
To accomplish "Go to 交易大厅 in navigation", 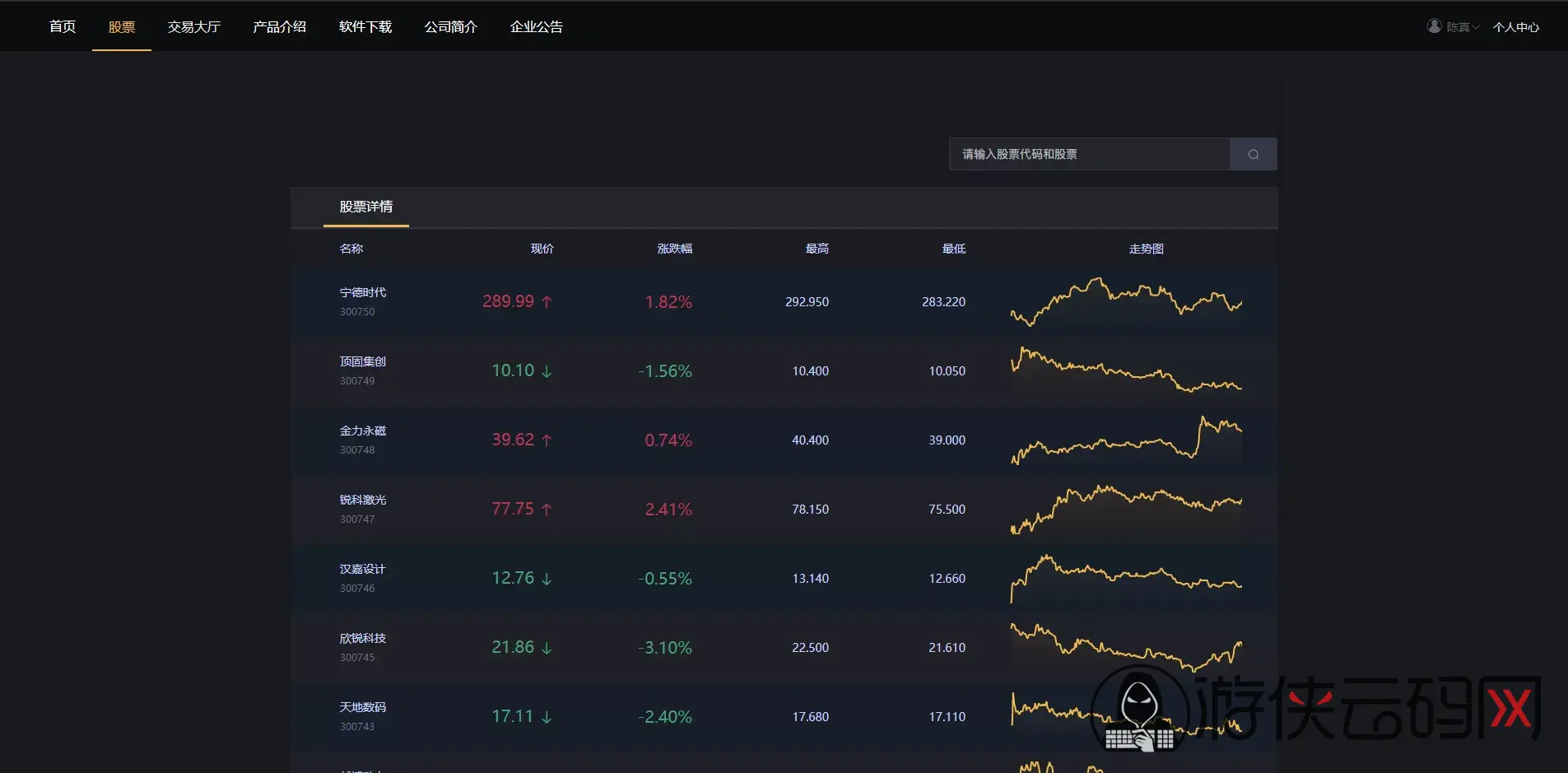I will tap(194, 26).
